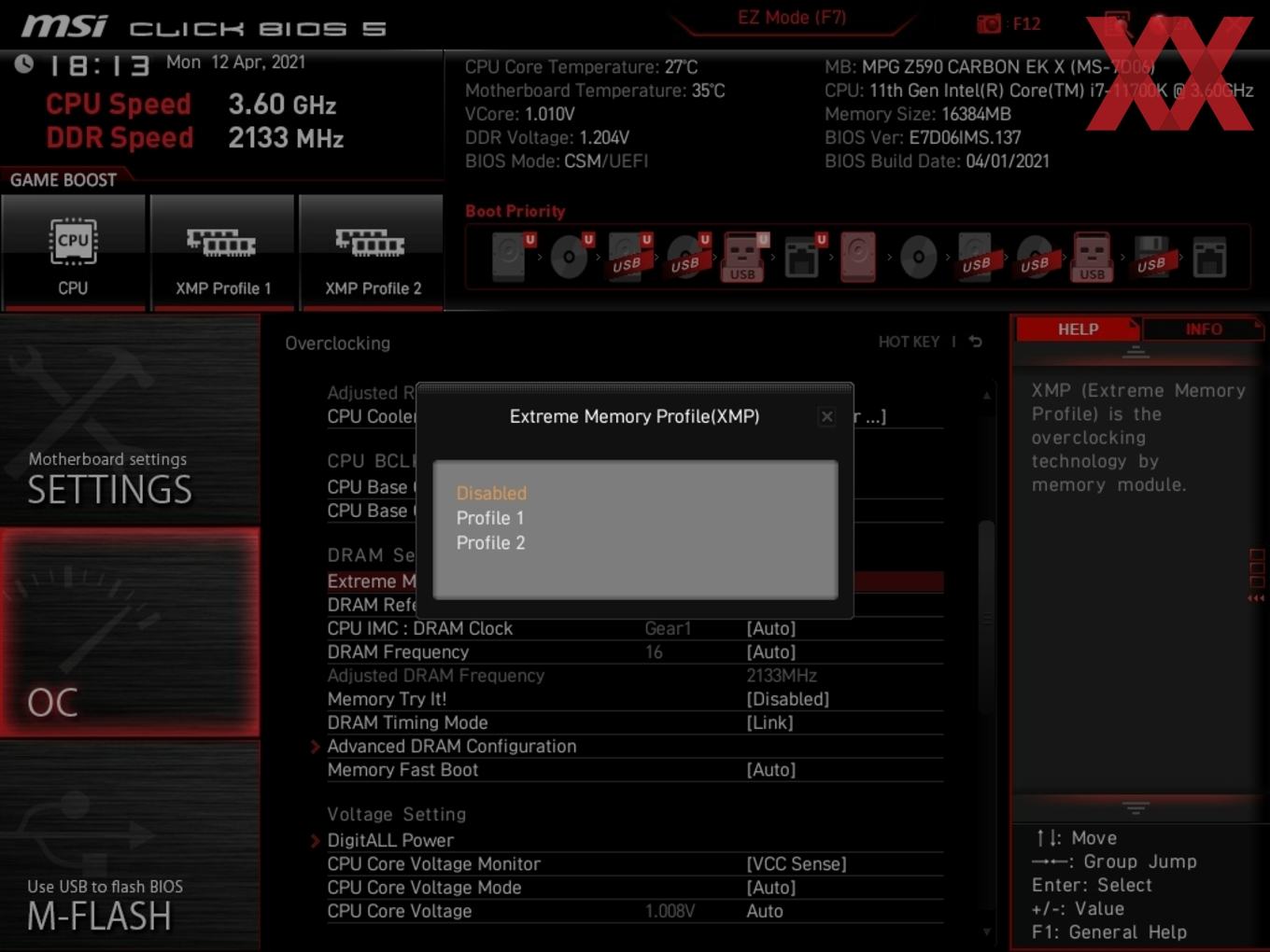Select the UEFI CD/DVD boot device icon
The height and width of the screenshot is (952, 1270).
coord(569,257)
